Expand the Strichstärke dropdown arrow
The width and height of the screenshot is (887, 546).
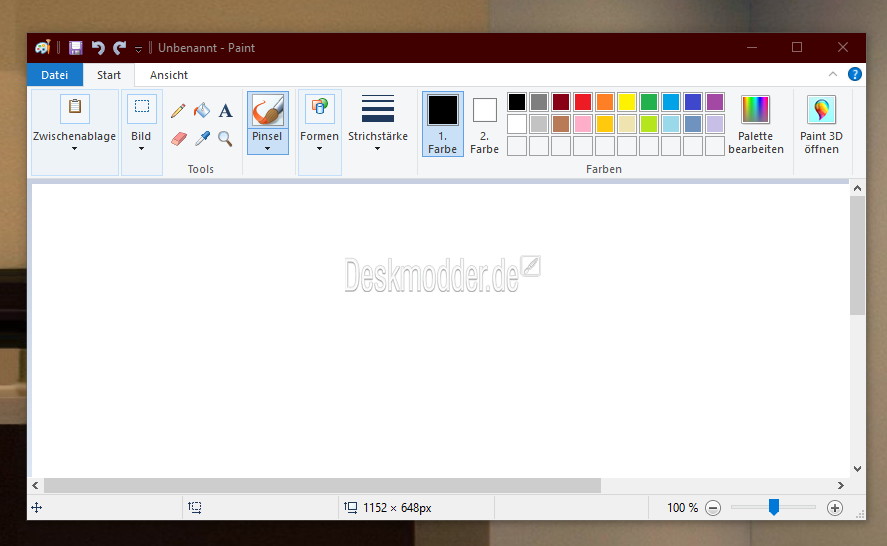tap(377, 149)
